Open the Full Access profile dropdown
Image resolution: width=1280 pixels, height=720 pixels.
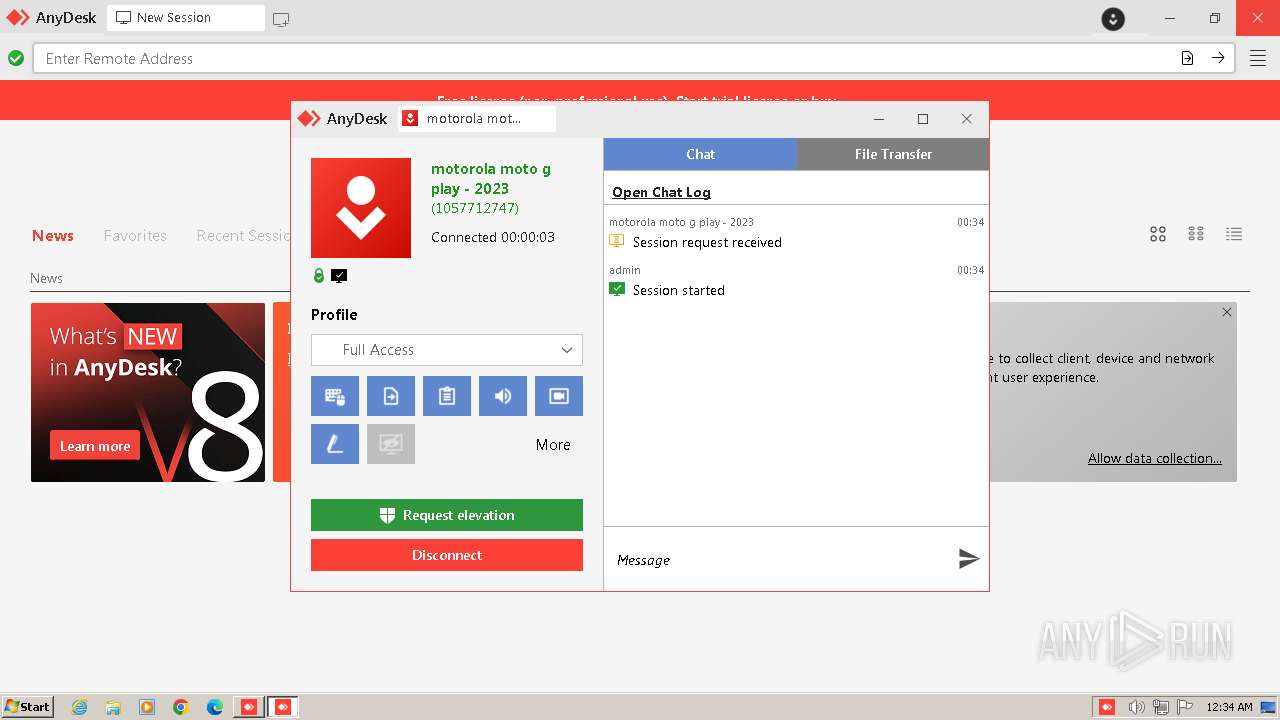[x=447, y=350]
